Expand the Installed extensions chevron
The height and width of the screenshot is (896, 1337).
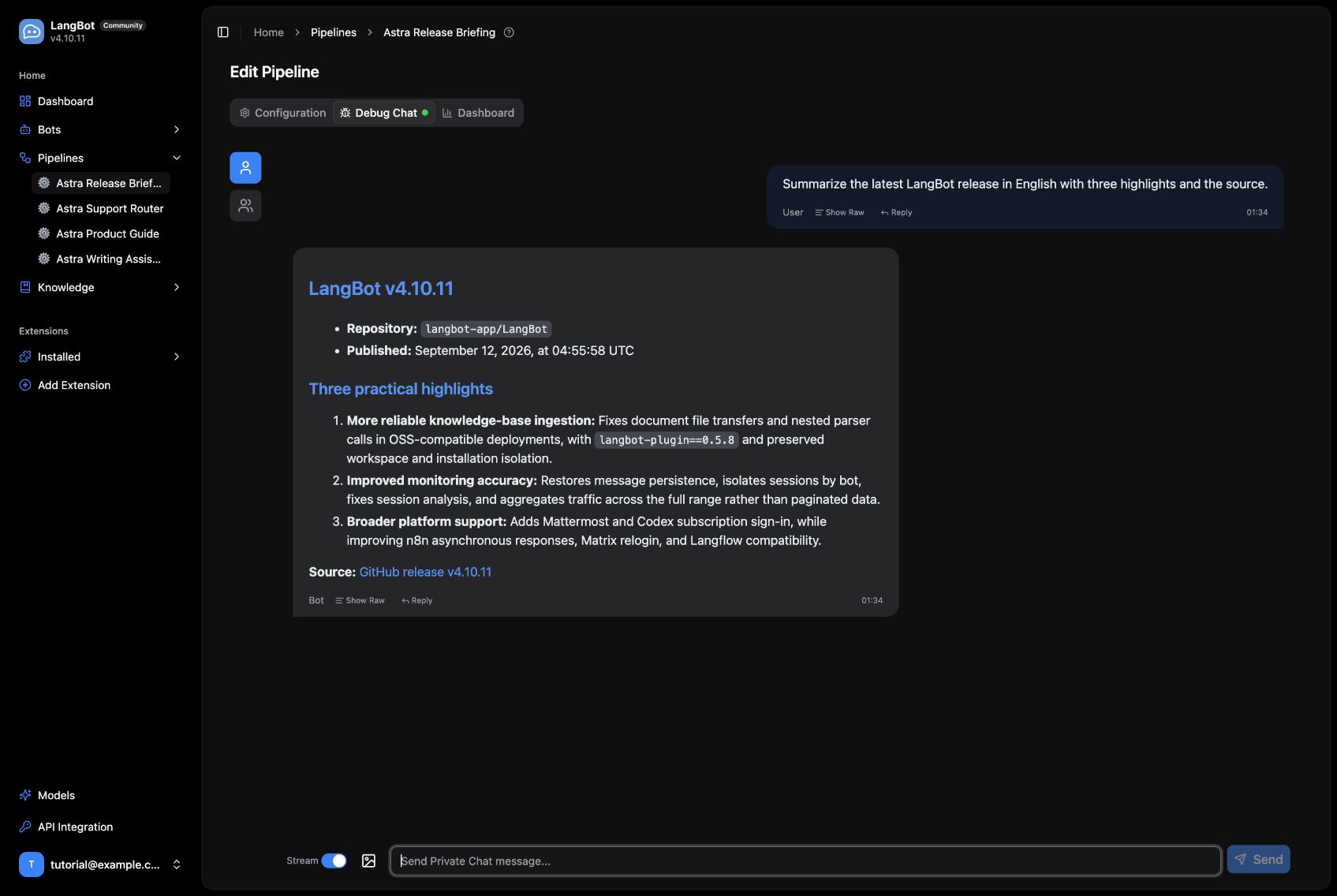tap(177, 357)
